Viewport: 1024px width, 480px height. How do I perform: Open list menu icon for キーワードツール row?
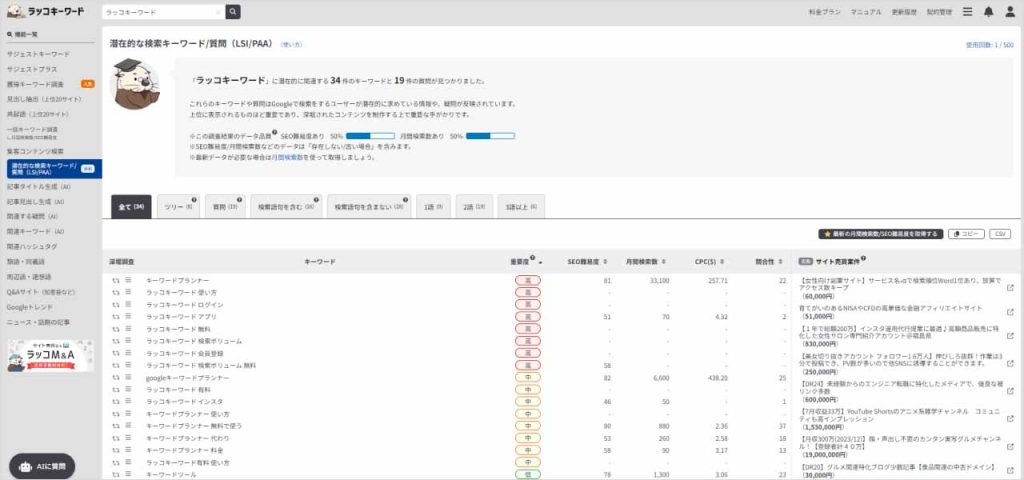[128, 475]
